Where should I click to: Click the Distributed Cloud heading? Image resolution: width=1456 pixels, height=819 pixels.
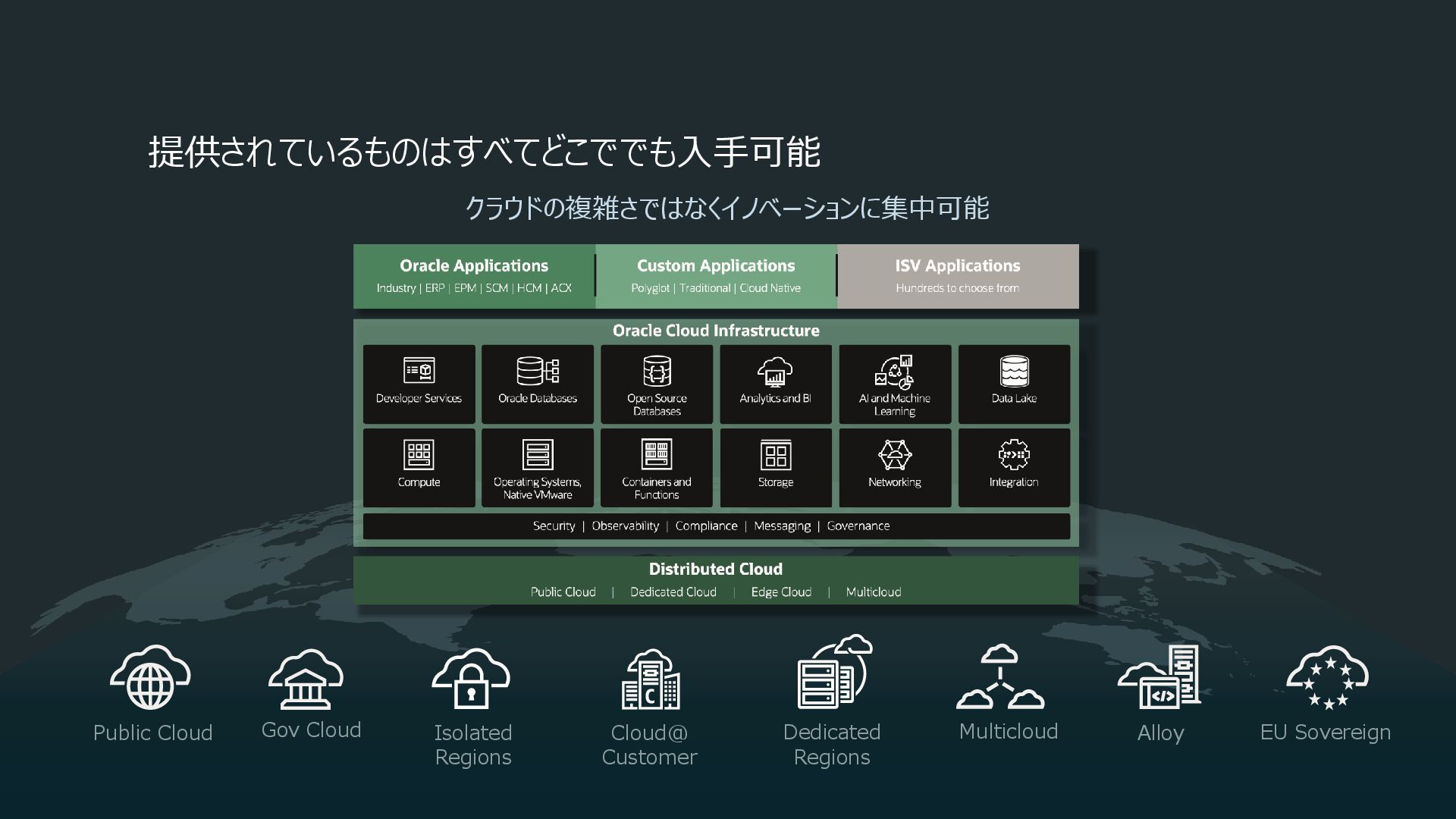(716, 570)
